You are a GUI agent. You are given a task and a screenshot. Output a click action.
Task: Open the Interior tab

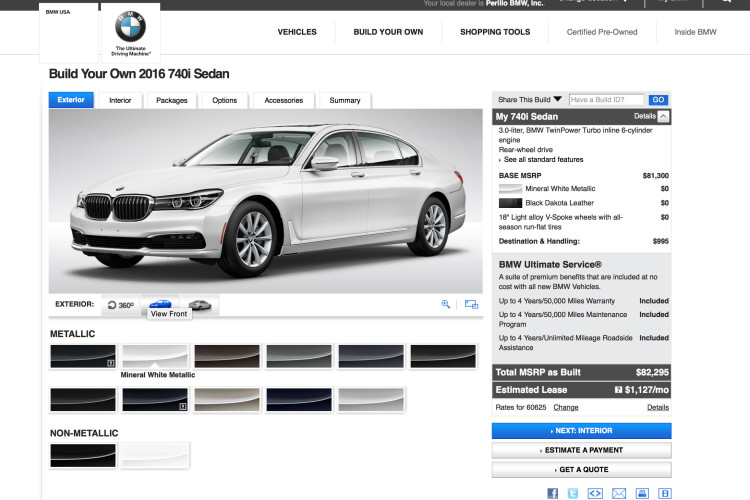tap(120, 100)
